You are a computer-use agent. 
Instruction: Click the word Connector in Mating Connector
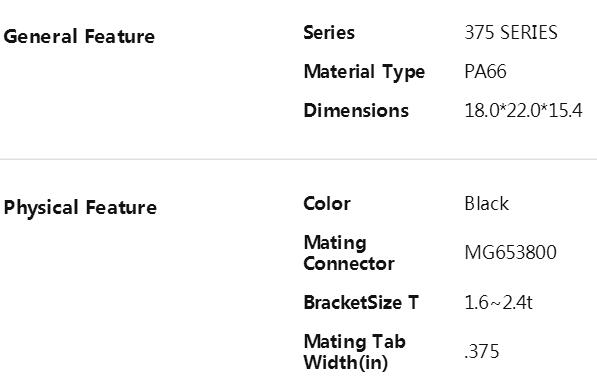pyautogui.click(x=349, y=264)
